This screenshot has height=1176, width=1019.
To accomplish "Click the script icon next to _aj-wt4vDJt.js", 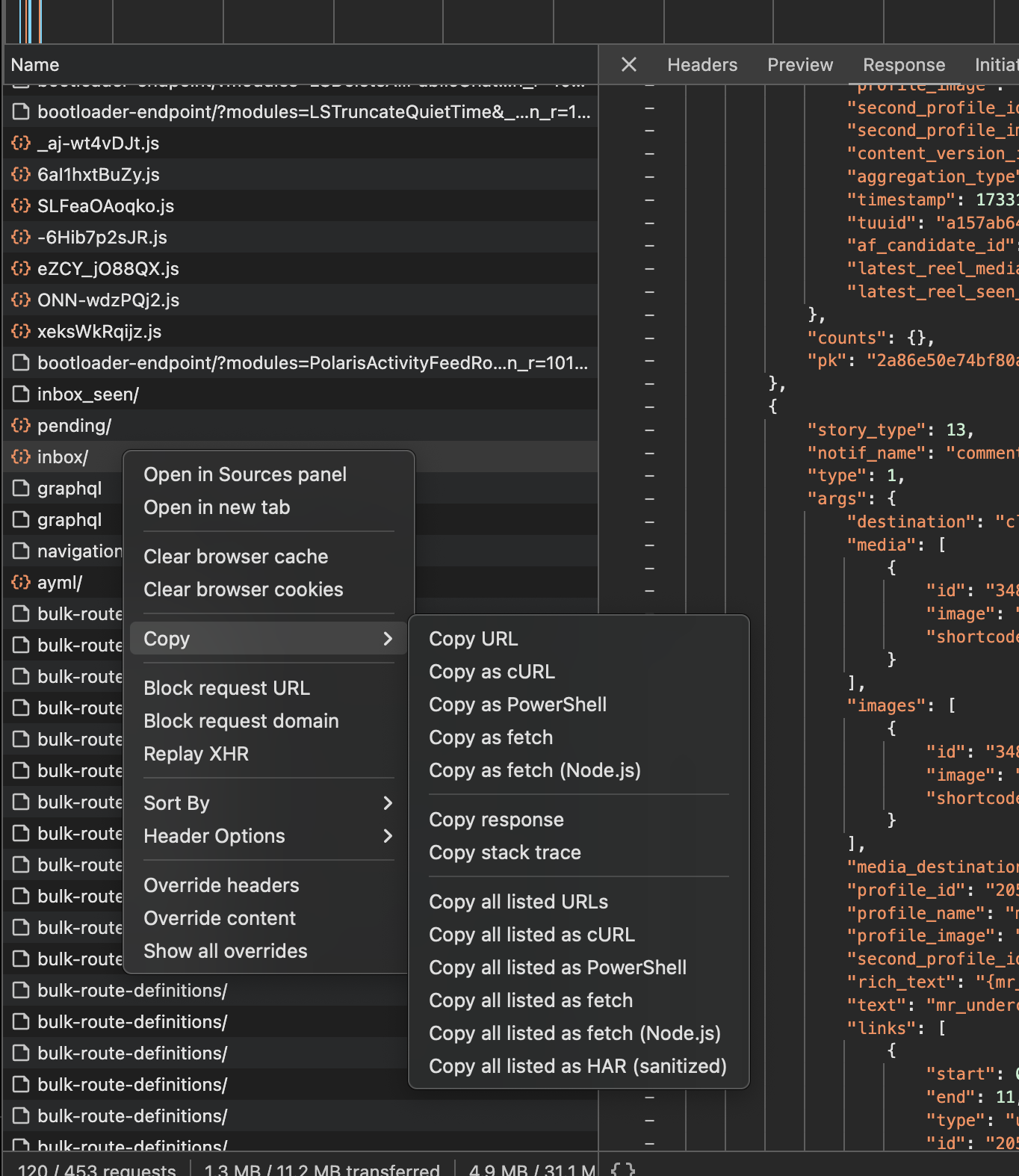I will click(x=21, y=143).
